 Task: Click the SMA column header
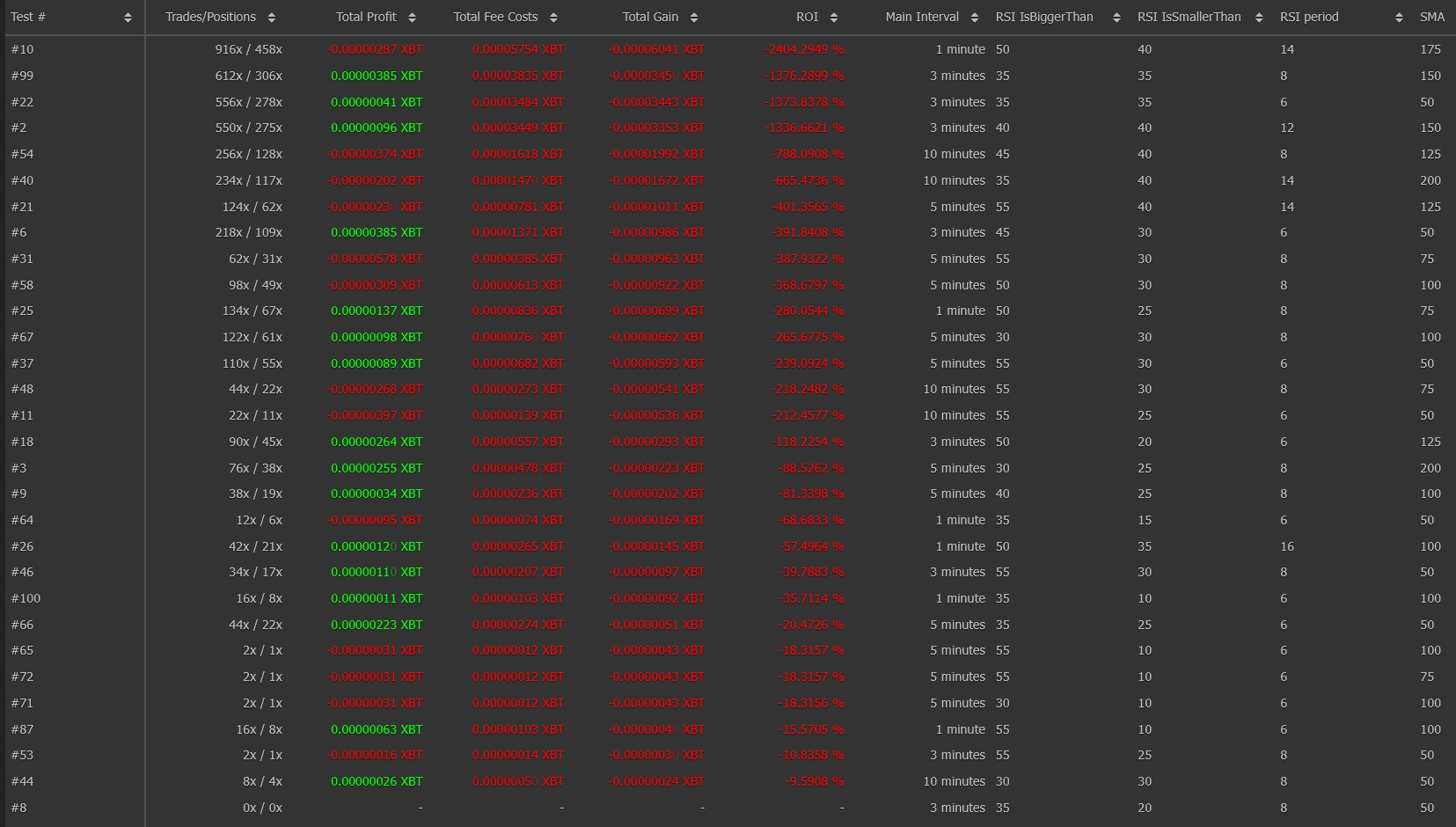click(1431, 17)
